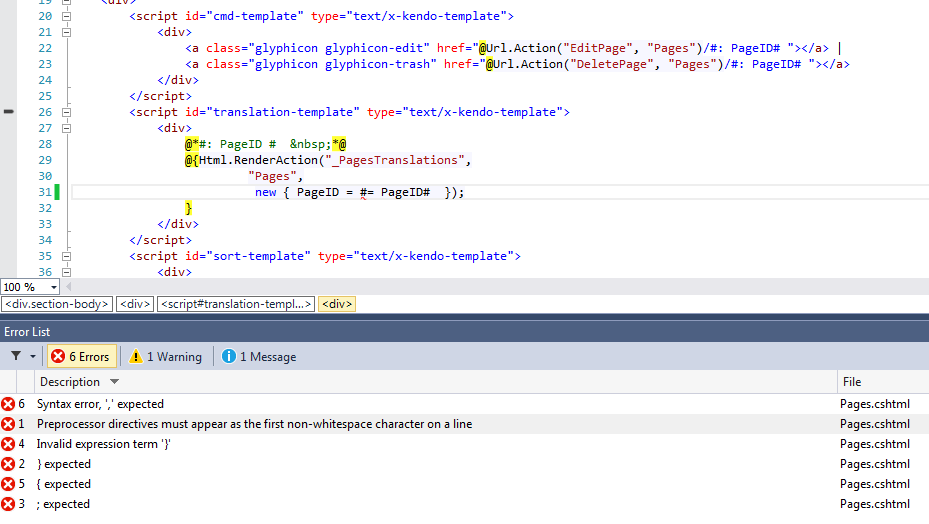The height and width of the screenshot is (524, 929).
Task: Select the div.section-body breadcrumb item
Action: (57, 304)
